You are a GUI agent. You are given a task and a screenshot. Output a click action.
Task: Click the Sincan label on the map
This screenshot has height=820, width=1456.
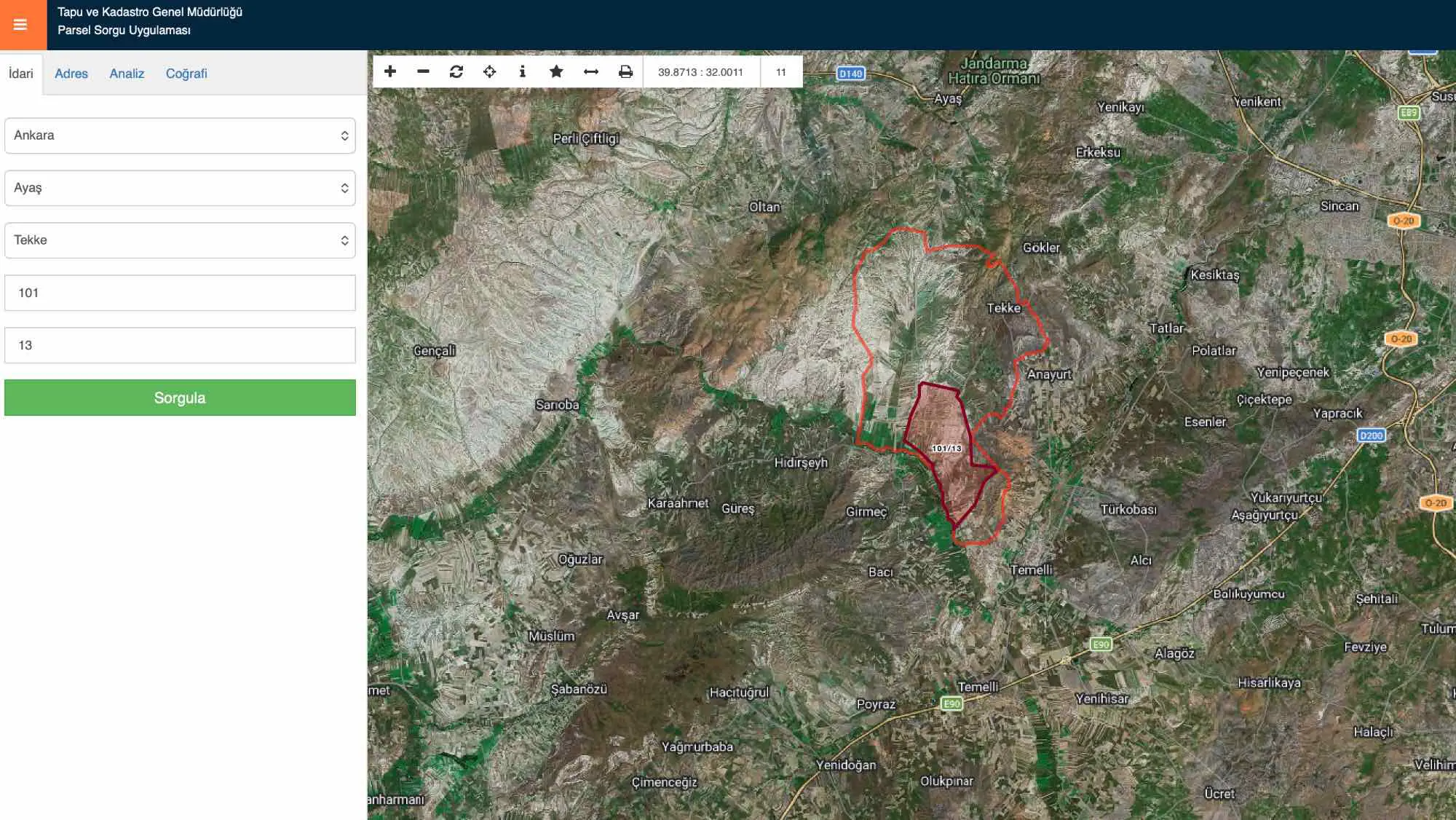tap(1340, 206)
